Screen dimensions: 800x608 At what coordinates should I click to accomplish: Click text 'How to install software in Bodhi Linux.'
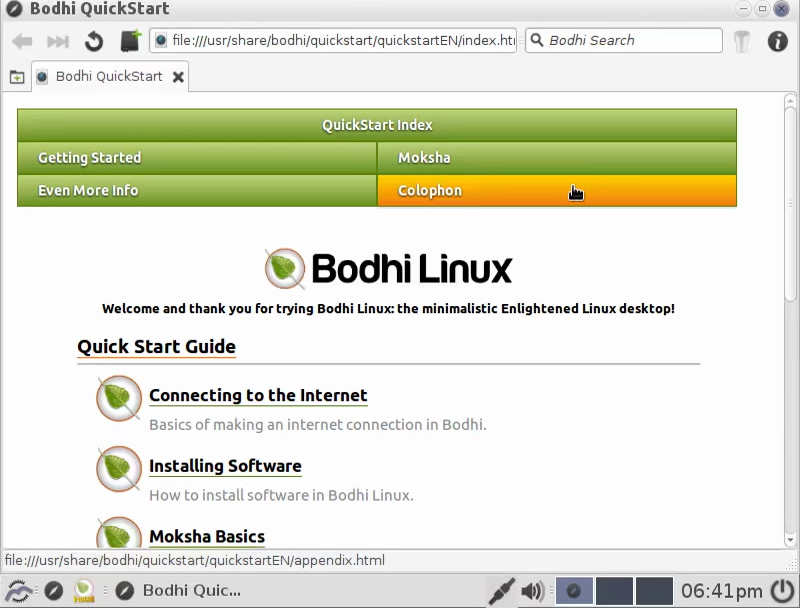coord(281,495)
